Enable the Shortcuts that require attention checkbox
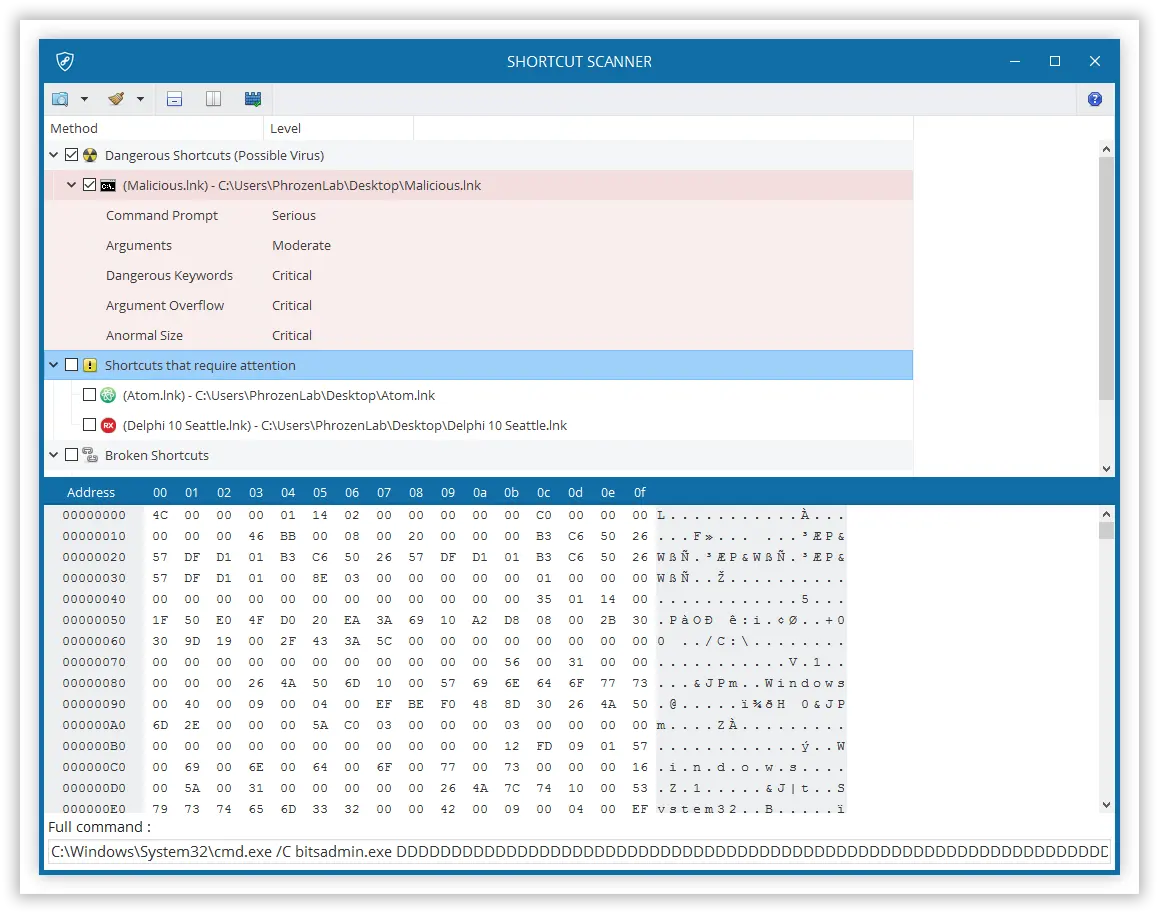The height and width of the screenshot is (914, 1159). (71, 364)
